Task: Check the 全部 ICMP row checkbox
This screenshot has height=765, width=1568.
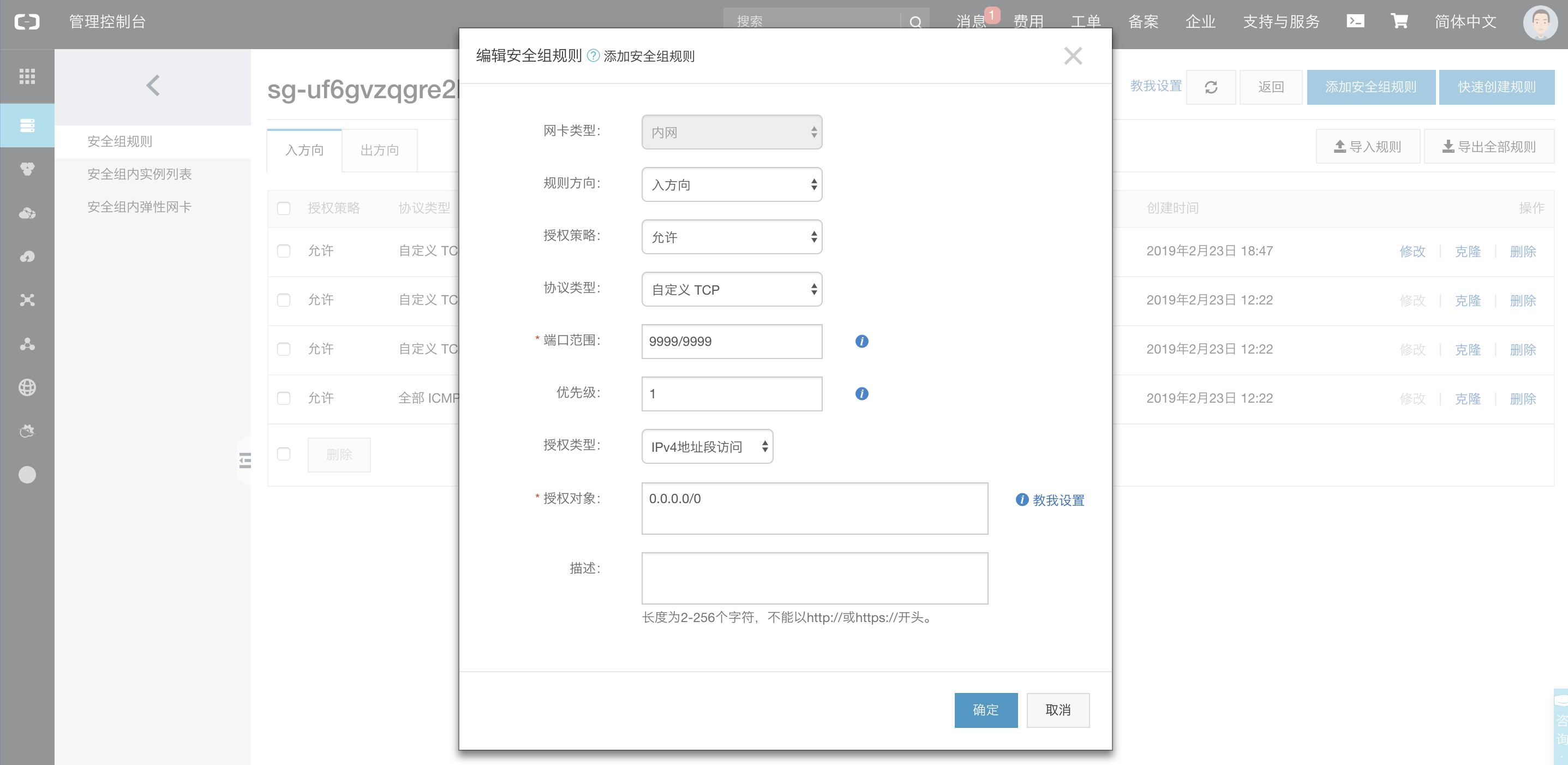Action: (x=284, y=398)
